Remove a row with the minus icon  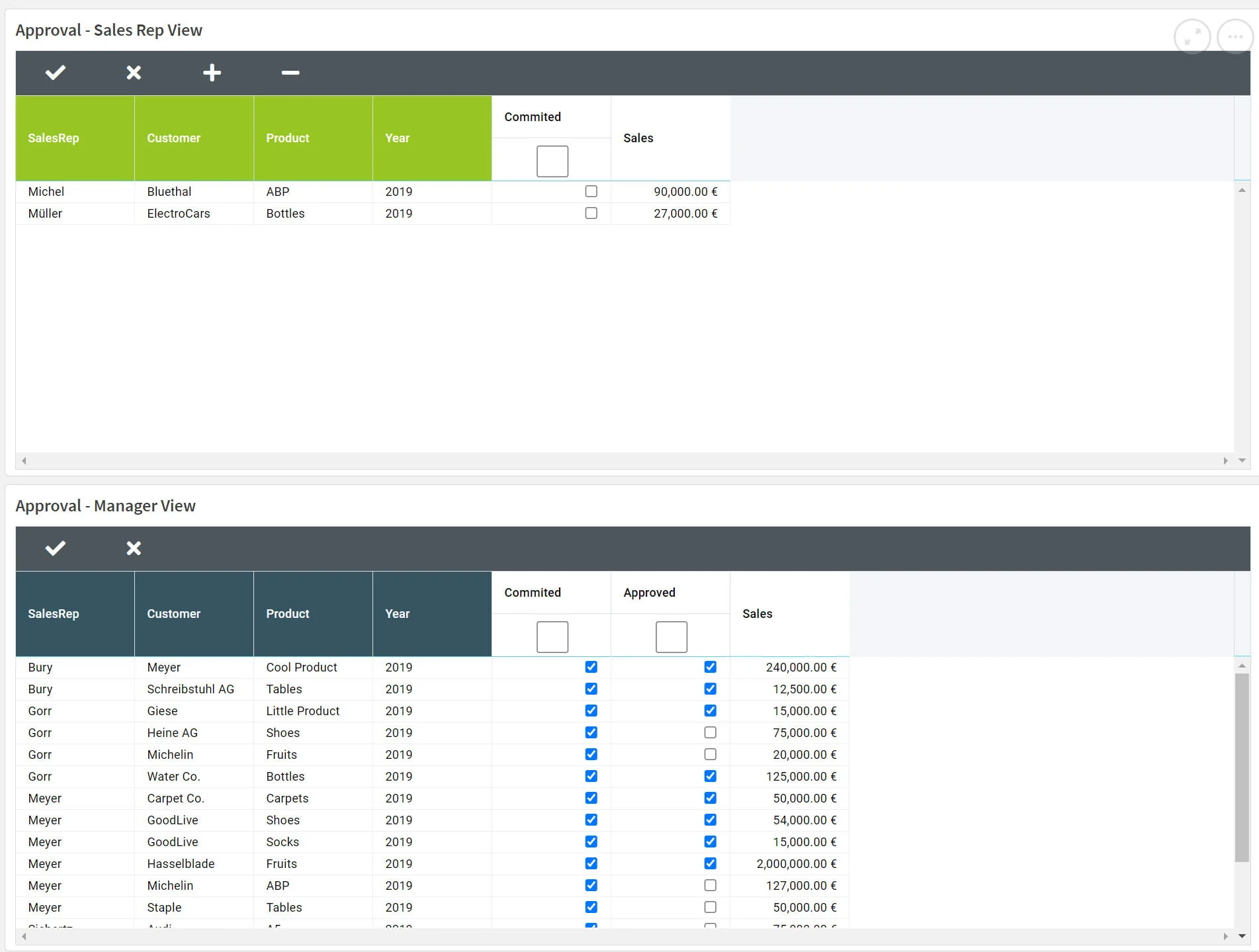coord(290,73)
